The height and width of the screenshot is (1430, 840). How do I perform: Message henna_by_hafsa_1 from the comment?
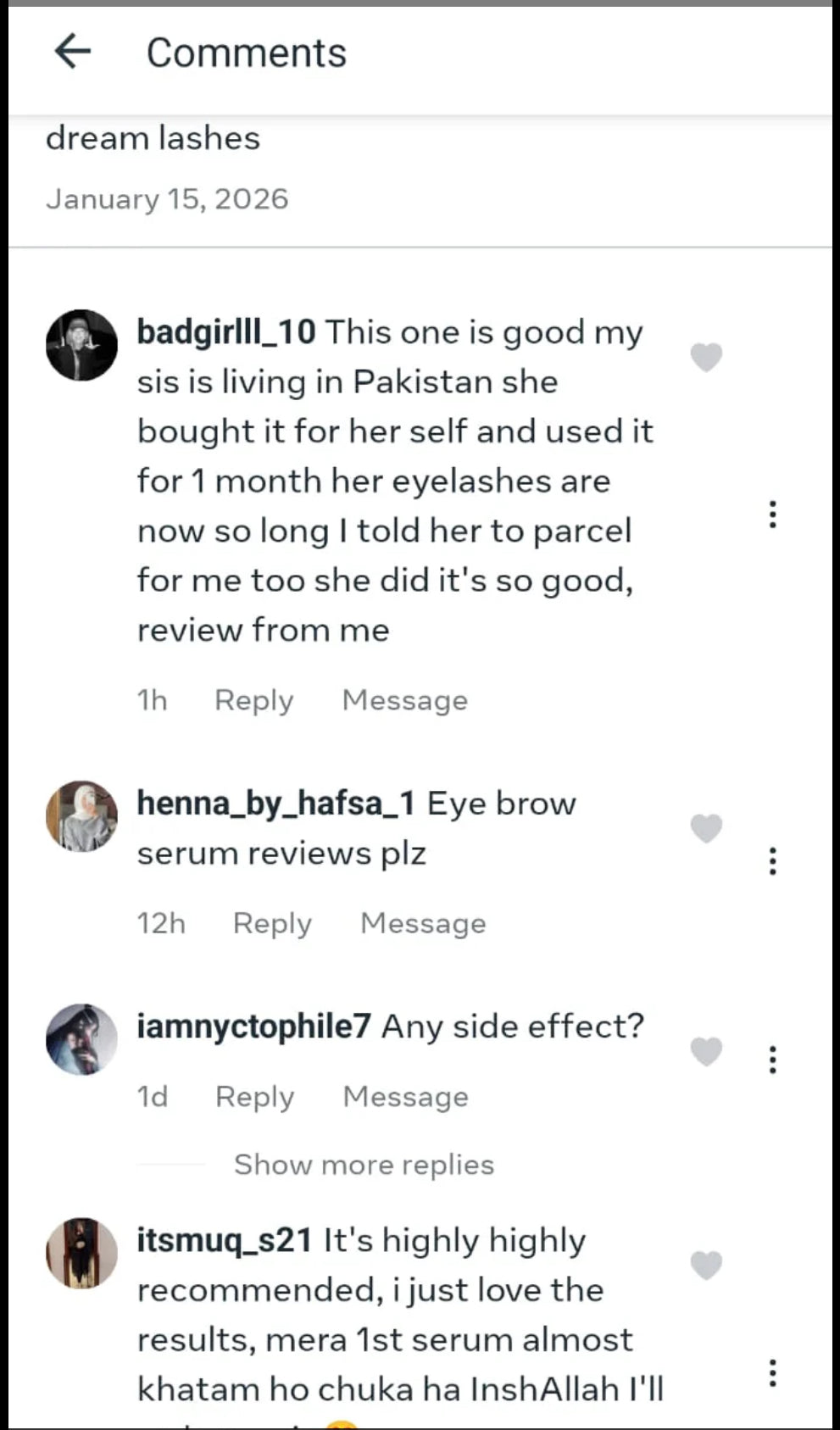[x=423, y=923]
